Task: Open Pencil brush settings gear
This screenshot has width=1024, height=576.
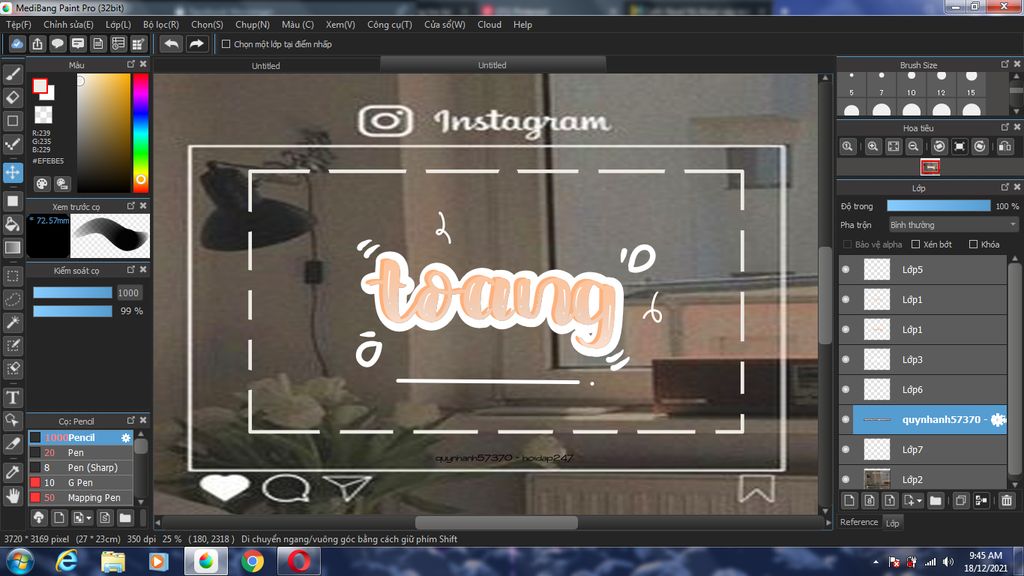Action: (x=125, y=438)
